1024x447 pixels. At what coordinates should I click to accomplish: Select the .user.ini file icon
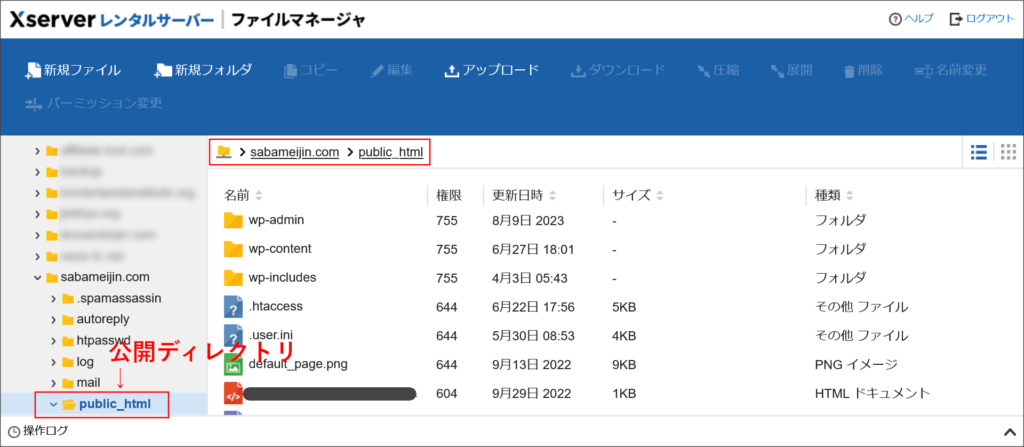(x=233, y=335)
